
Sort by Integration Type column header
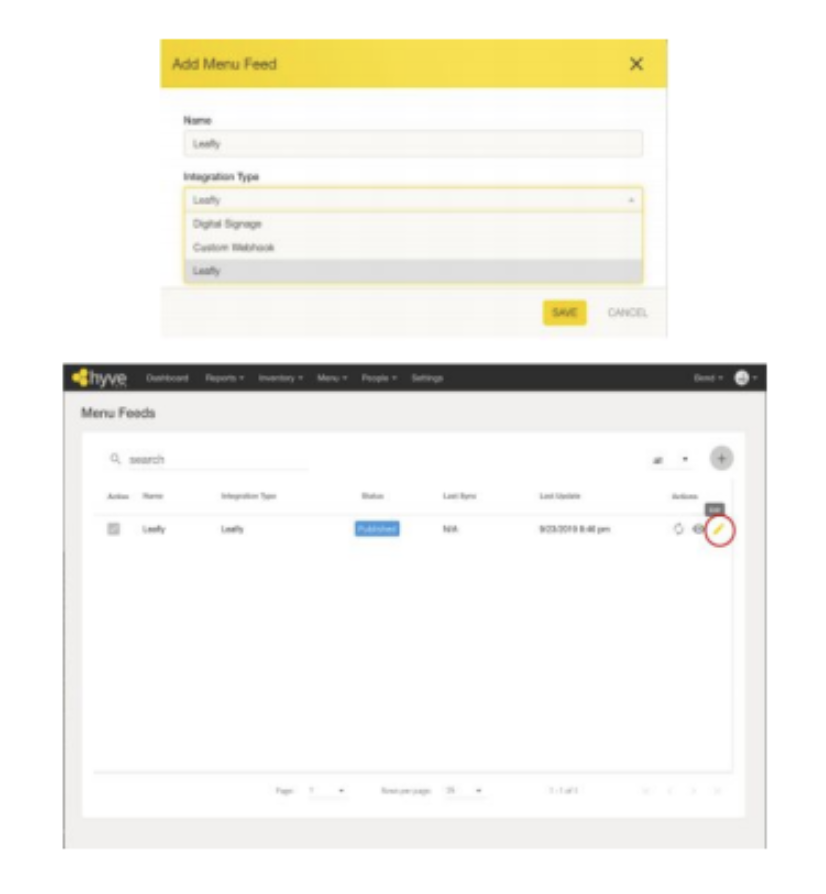249,496
